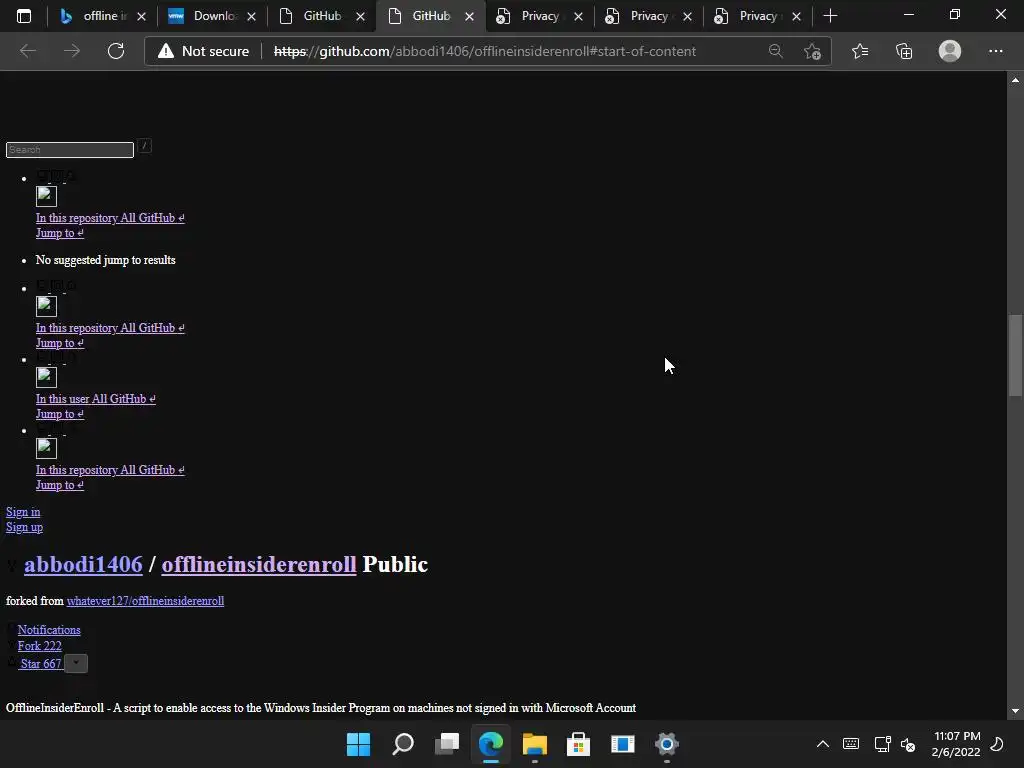
Task: Open the browser profile avatar
Action: coord(950,51)
